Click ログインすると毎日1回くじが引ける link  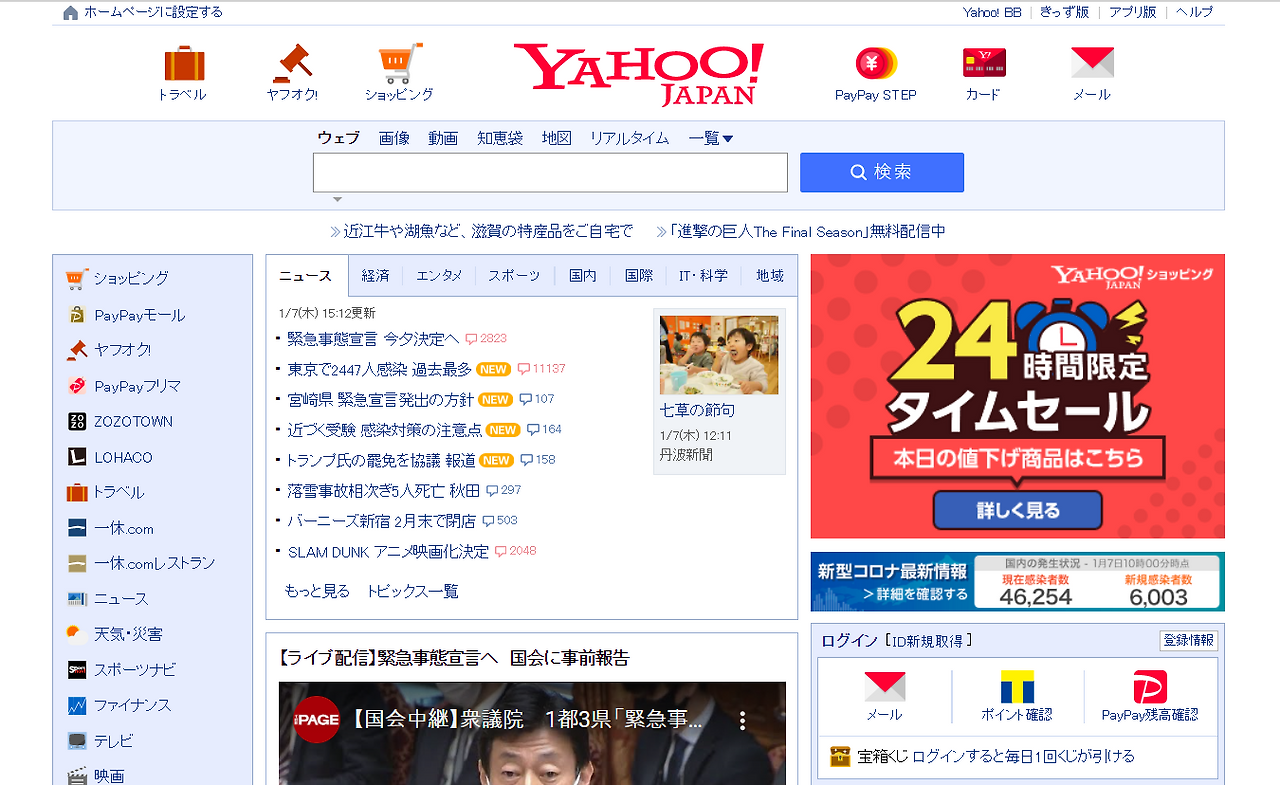pyautogui.click(x=1024, y=757)
